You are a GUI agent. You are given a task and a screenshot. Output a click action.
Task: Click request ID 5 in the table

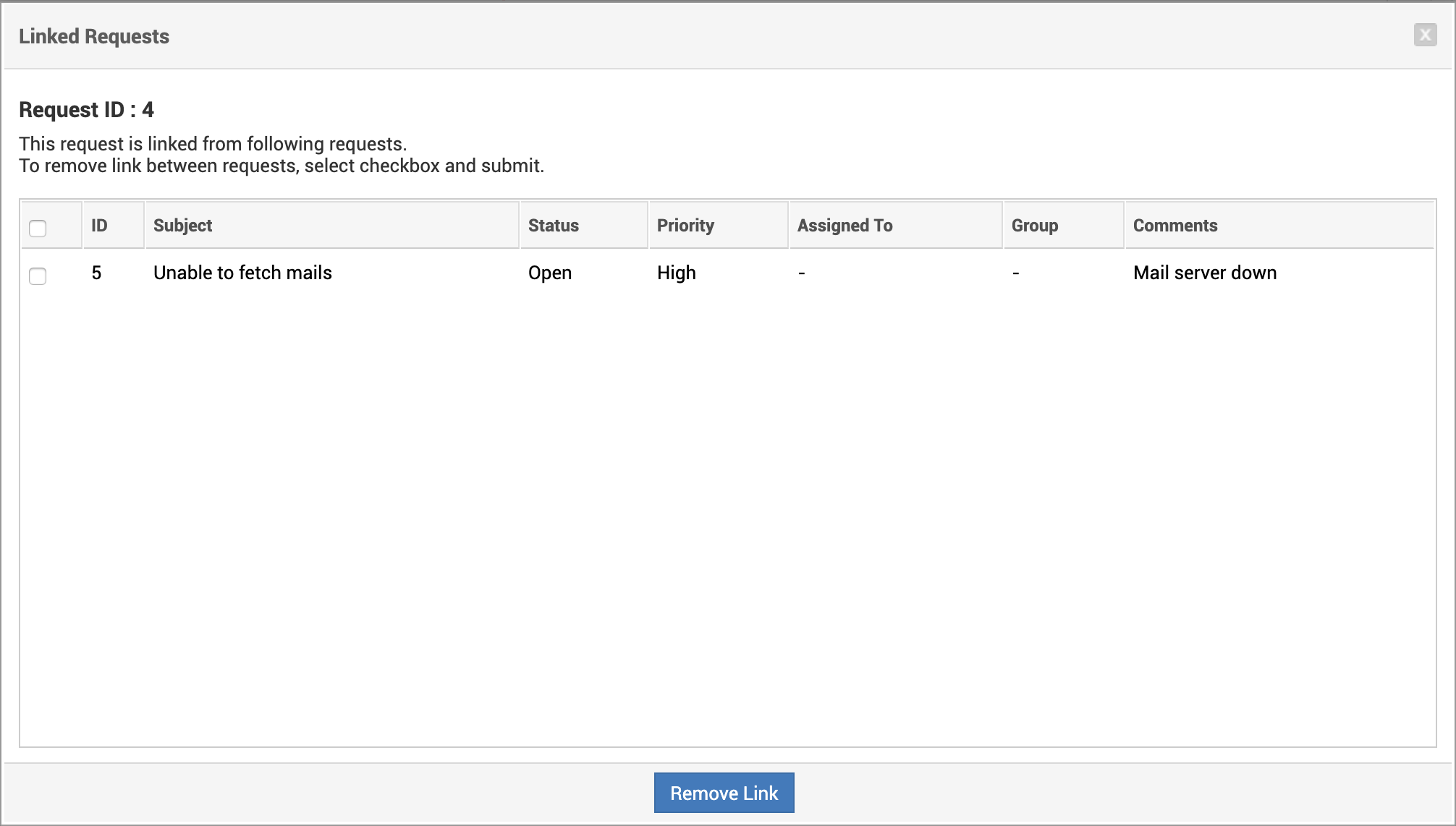[96, 273]
